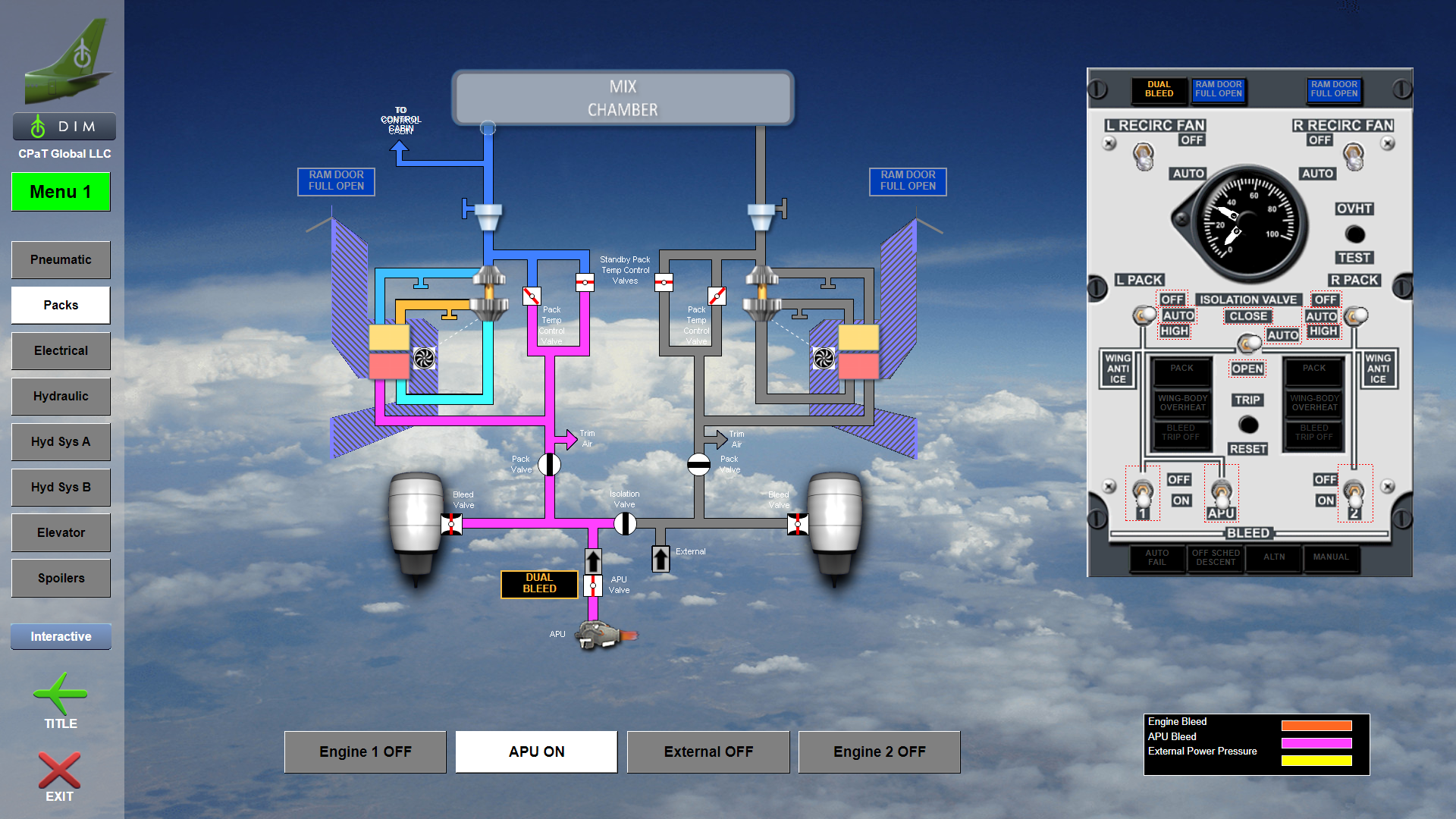Image resolution: width=1456 pixels, height=819 pixels.
Task: Click the Isolation Valve symbol in diagram
Action: click(625, 523)
